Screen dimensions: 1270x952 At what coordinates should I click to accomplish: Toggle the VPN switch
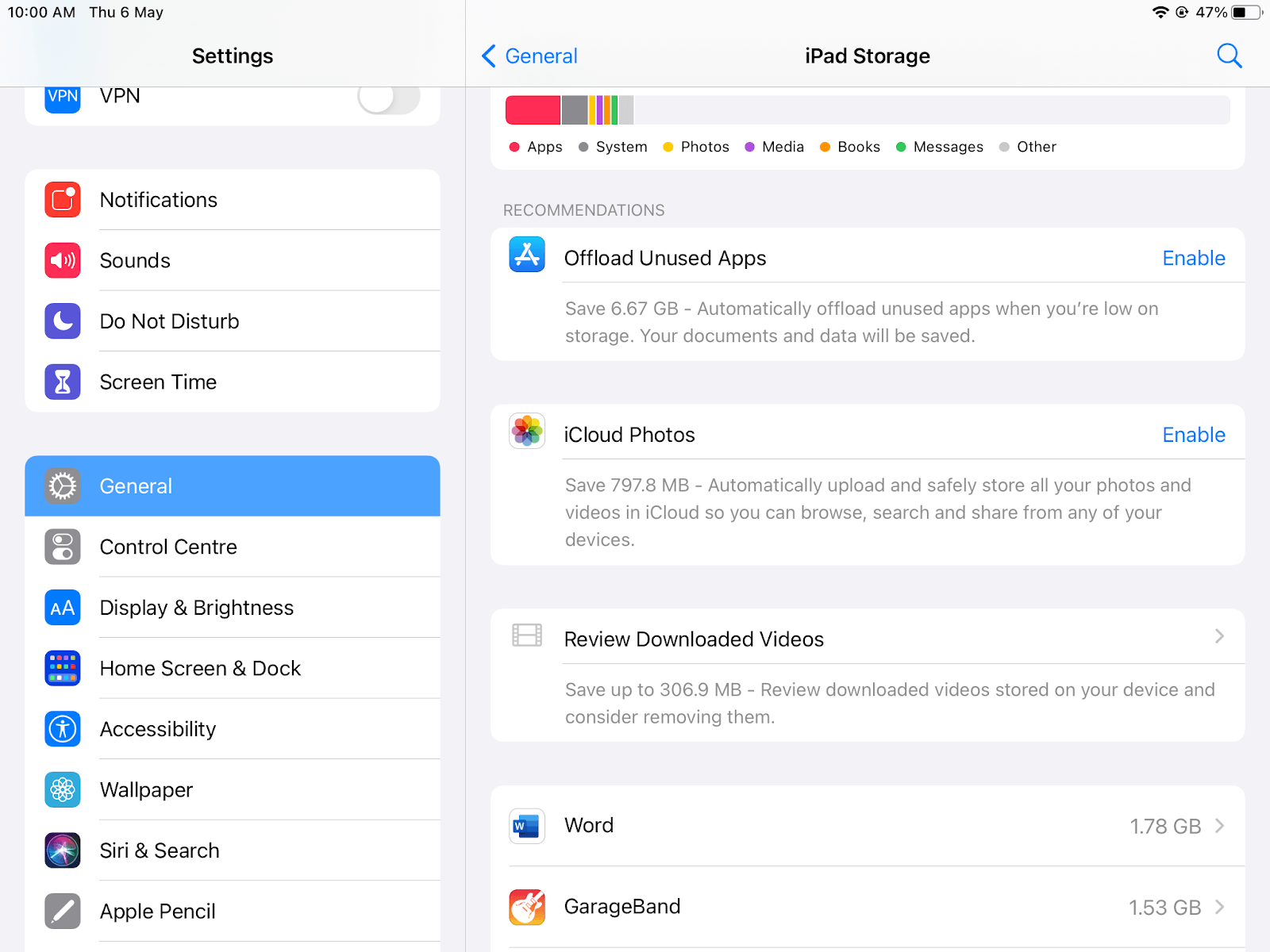388,98
